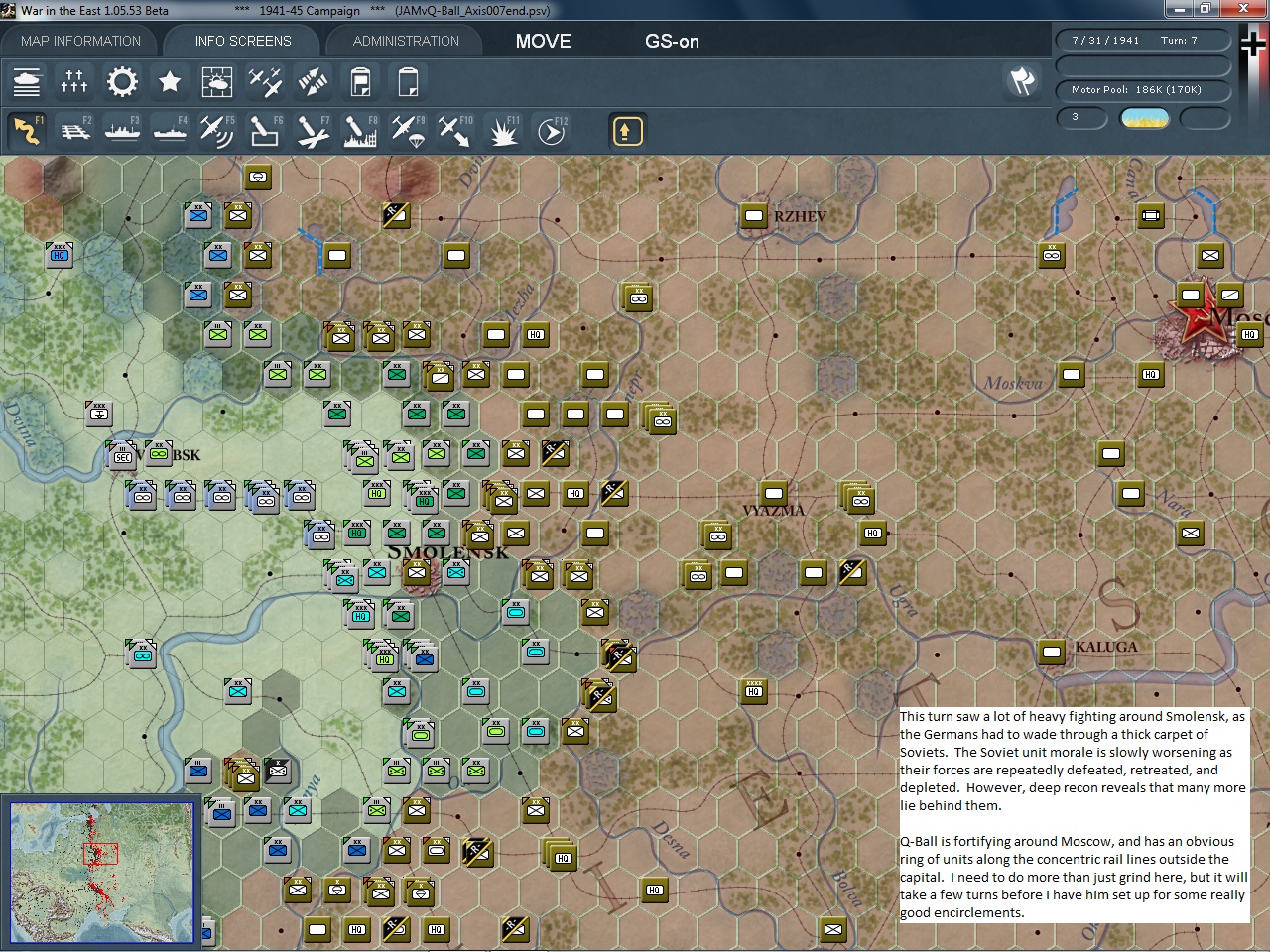Click the field showing the number 3

[x=1081, y=118]
